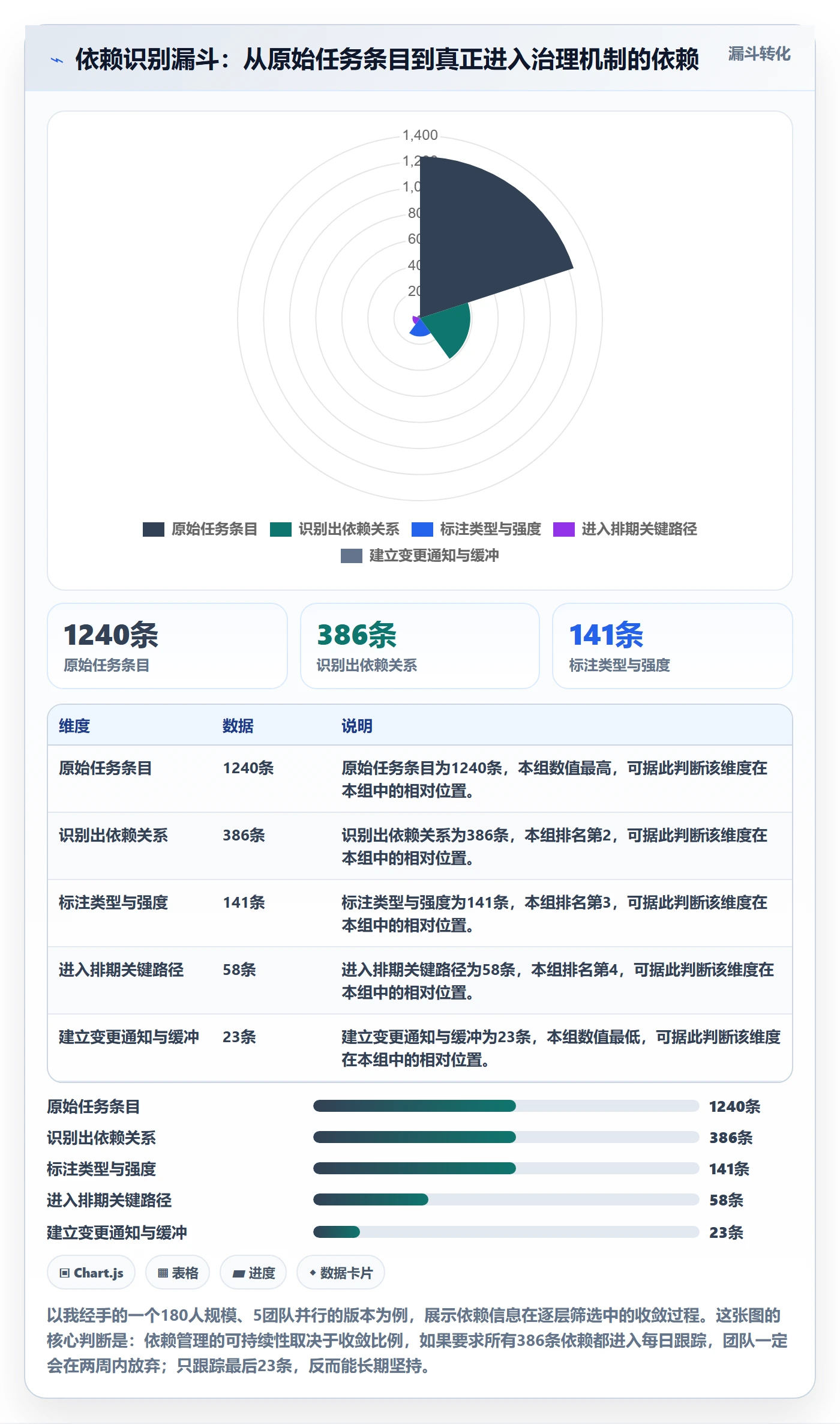Toggle 进入排期关键路径 legend item
This screenshot has height=1424, width=840.
625,529
